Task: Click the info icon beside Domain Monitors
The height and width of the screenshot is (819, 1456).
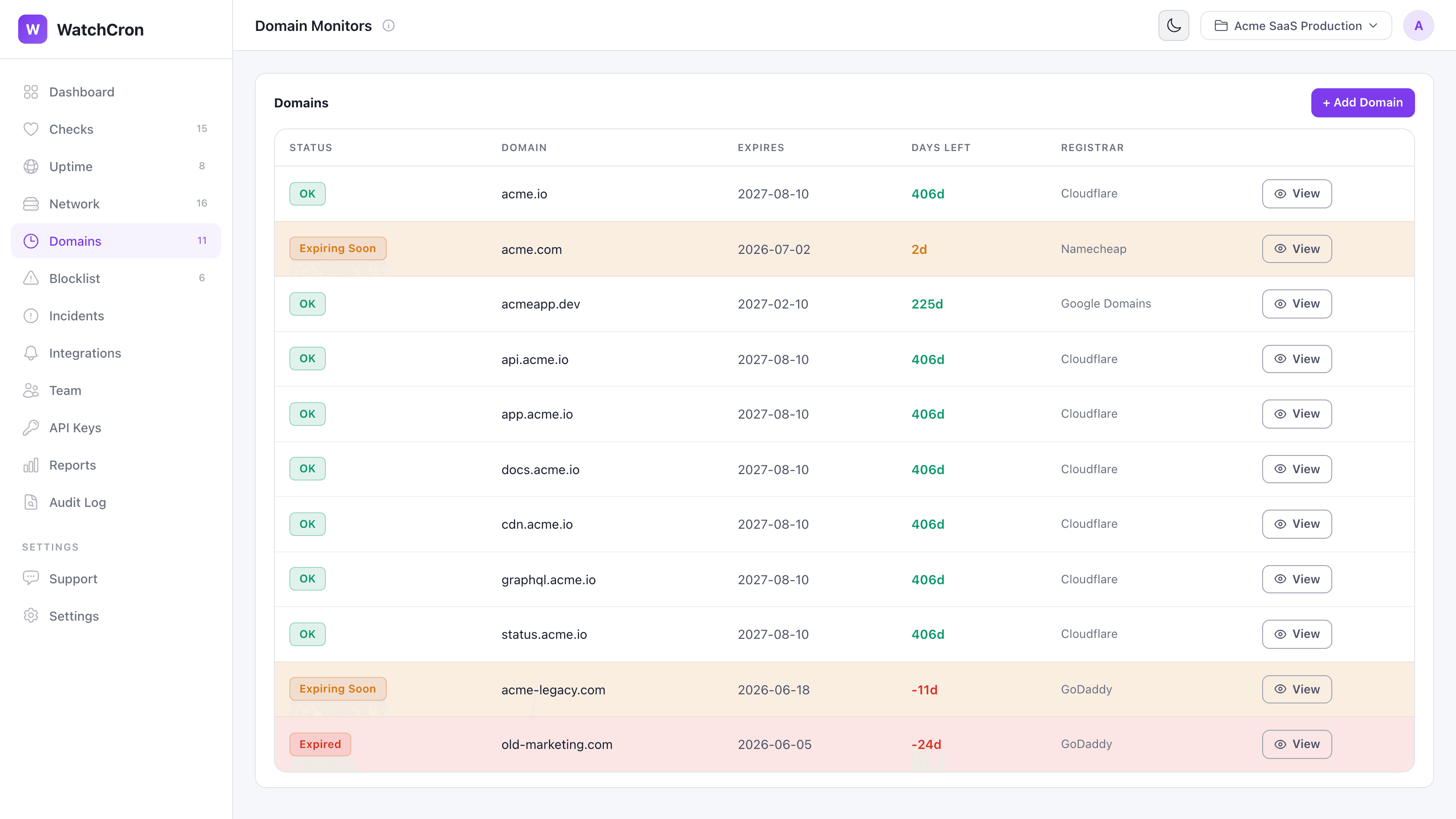Action: (x=388, y=26)
